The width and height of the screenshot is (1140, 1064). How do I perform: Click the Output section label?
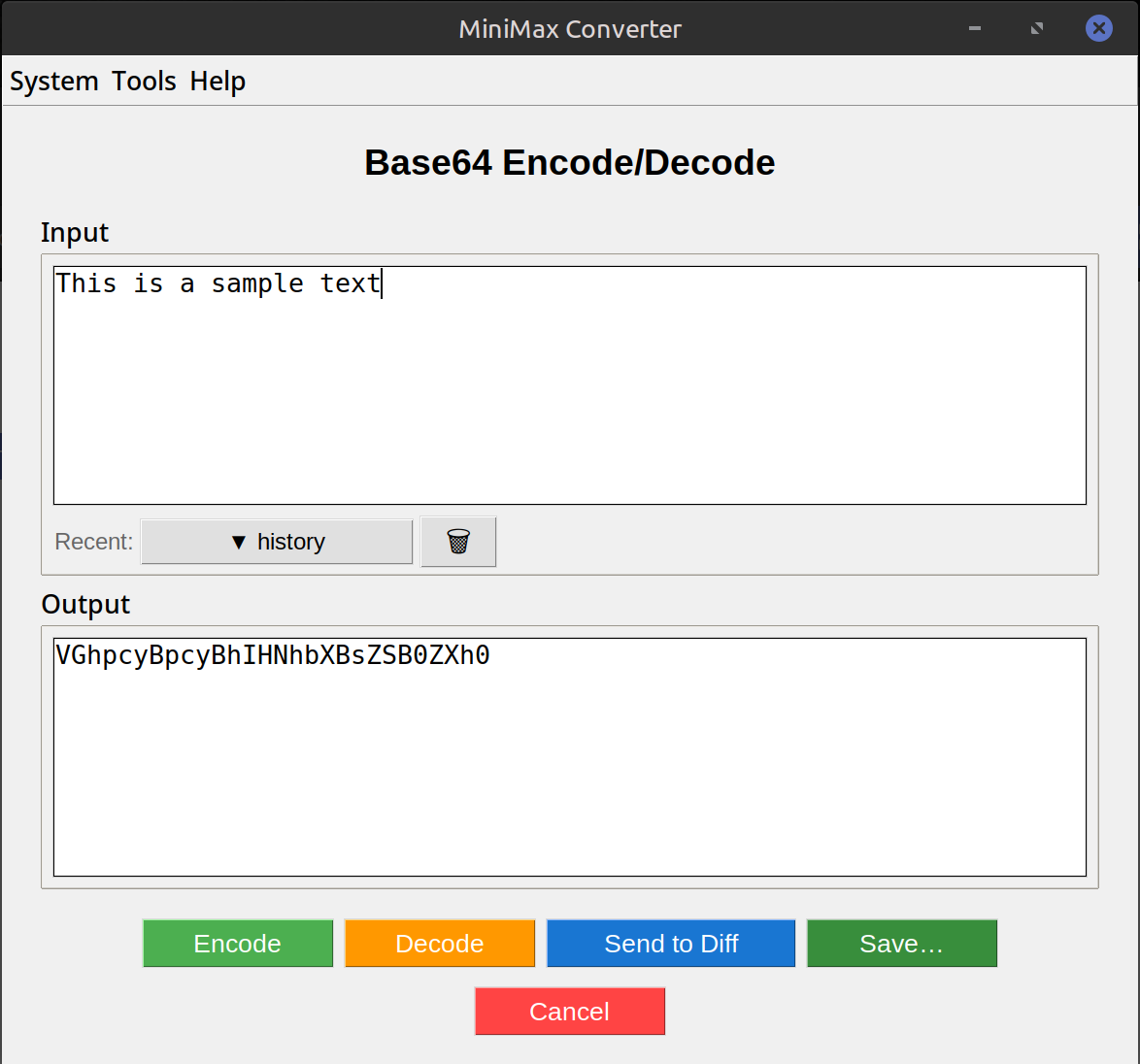click(x=85, y=605)
